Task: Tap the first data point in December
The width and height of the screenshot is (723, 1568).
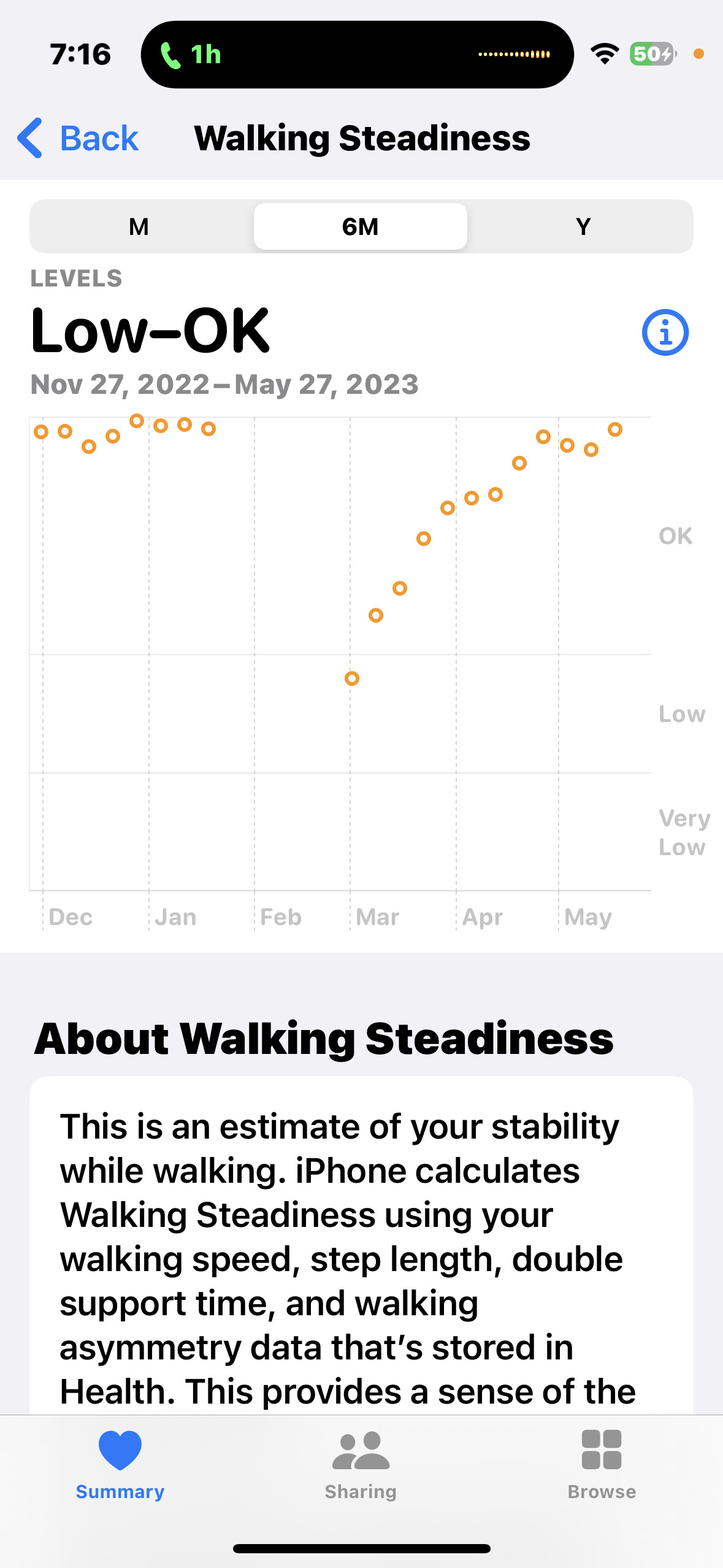Action: pos(41,432)
